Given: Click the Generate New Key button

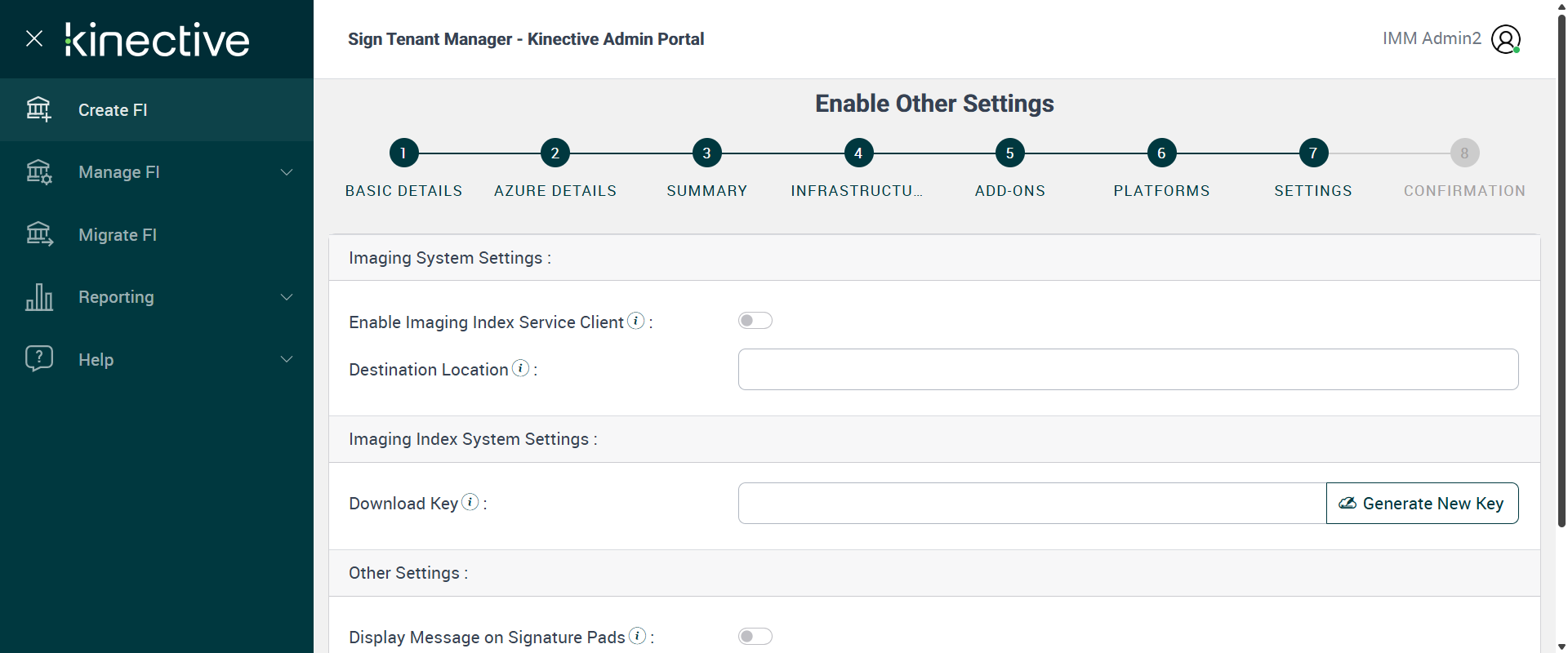Looking at the screenshot, I should [1422, 504].
